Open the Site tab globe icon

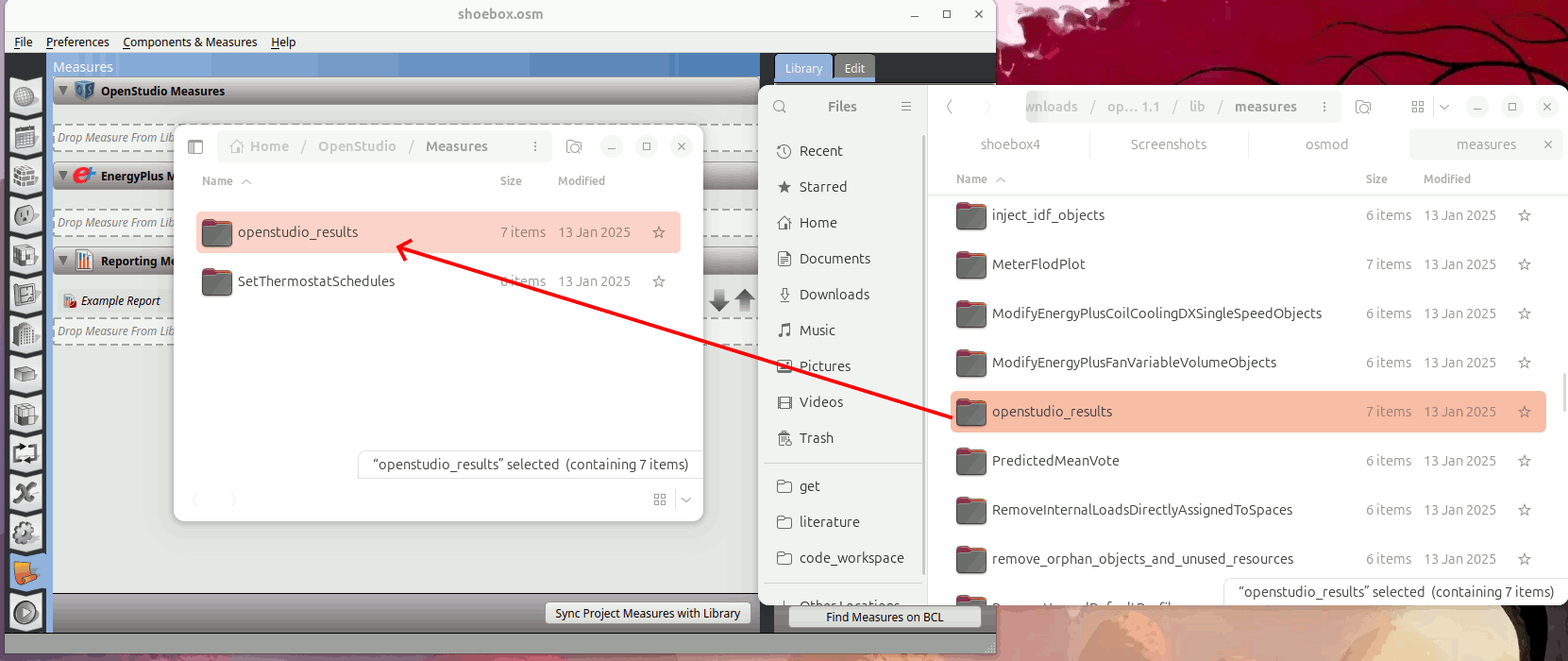pyautogui.click(x=25, y=96)
